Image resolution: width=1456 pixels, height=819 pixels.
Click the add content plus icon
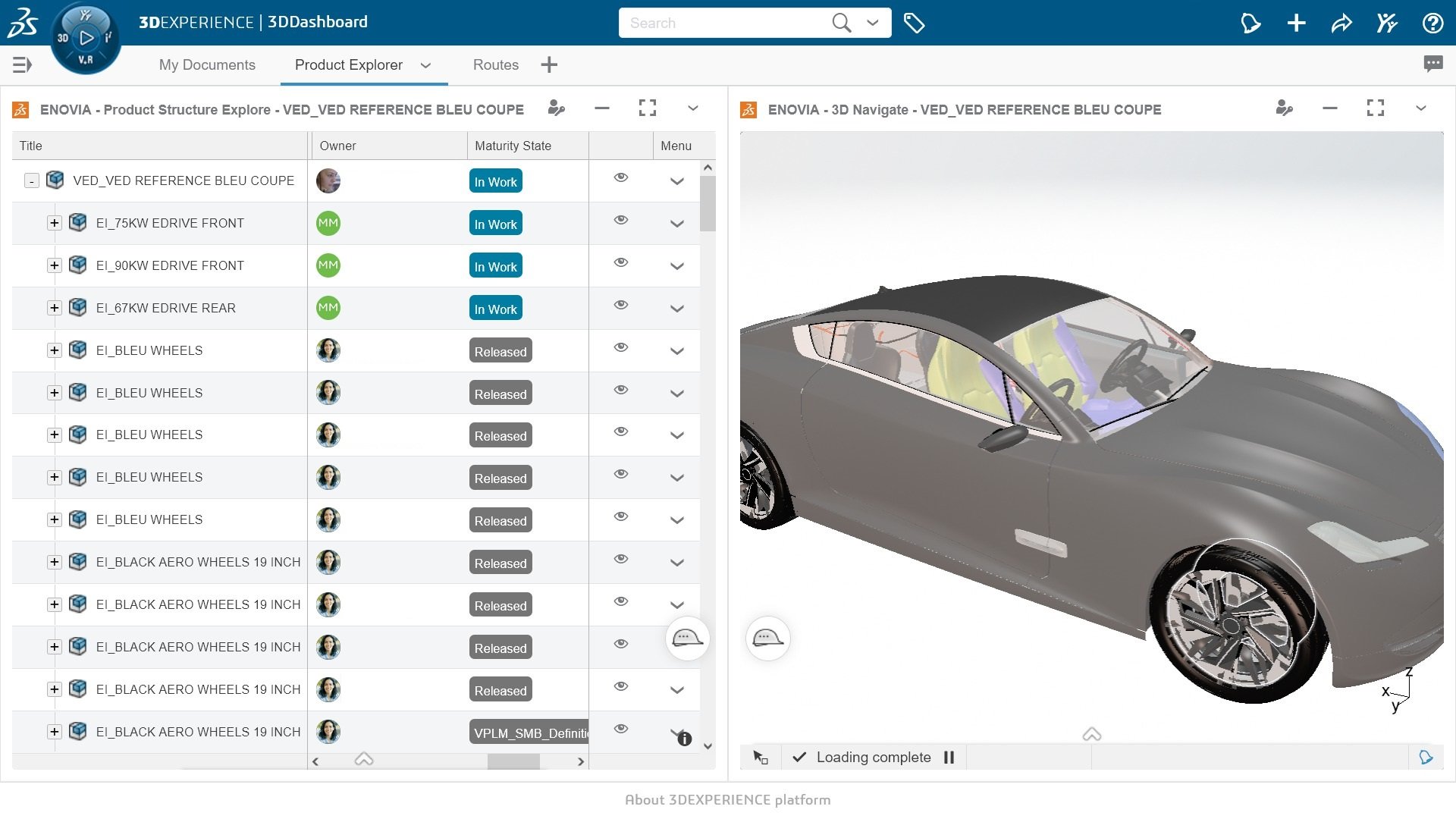[1296, 23]
